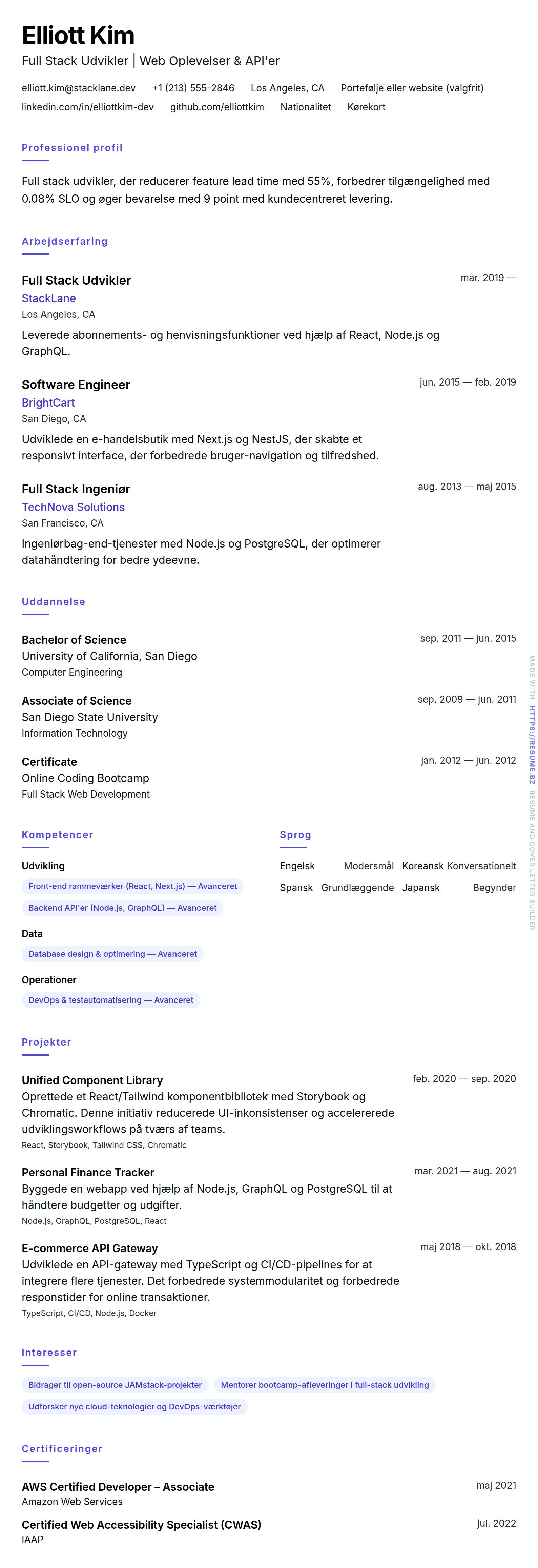Select the BrightCart company name
Viewport: 538px width, 1568px height.
(x=48, y=403)
